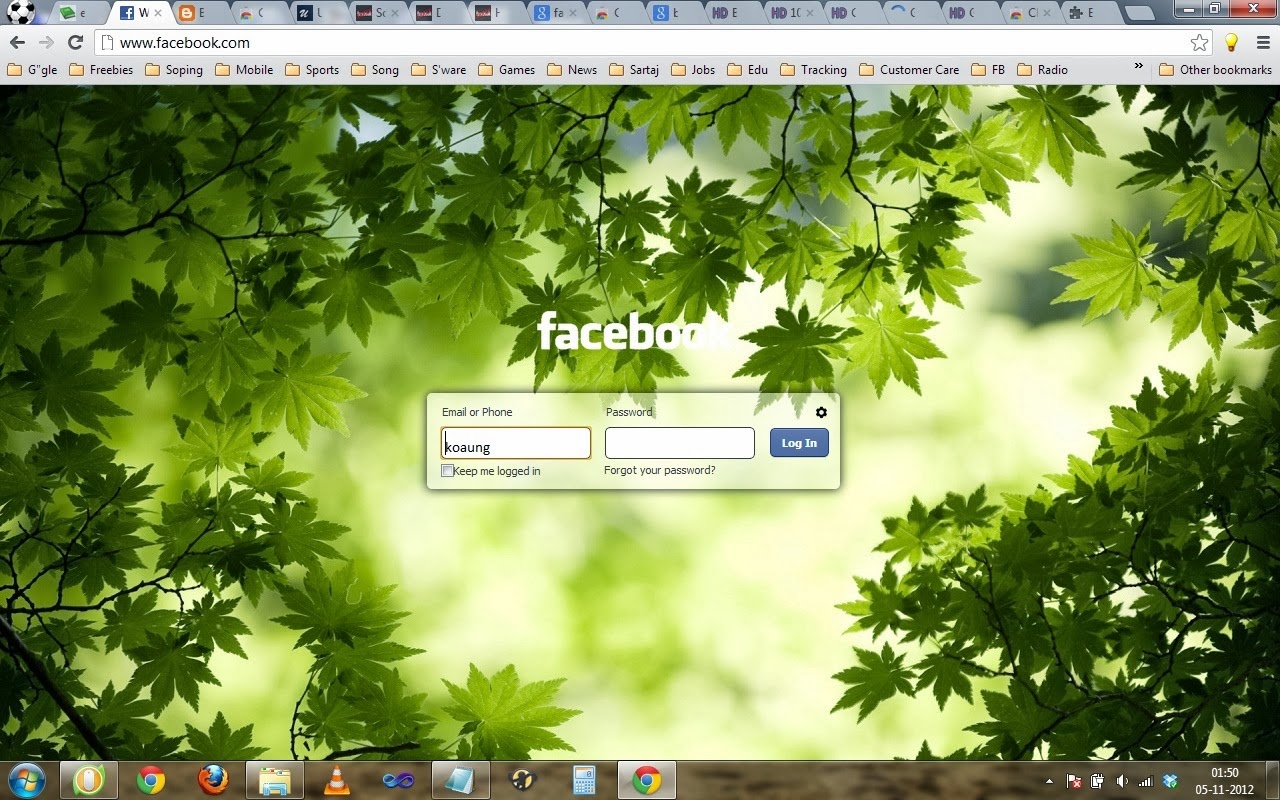Open the G"gle bookmark folder
1280x800 pixels.
point(32,70)
